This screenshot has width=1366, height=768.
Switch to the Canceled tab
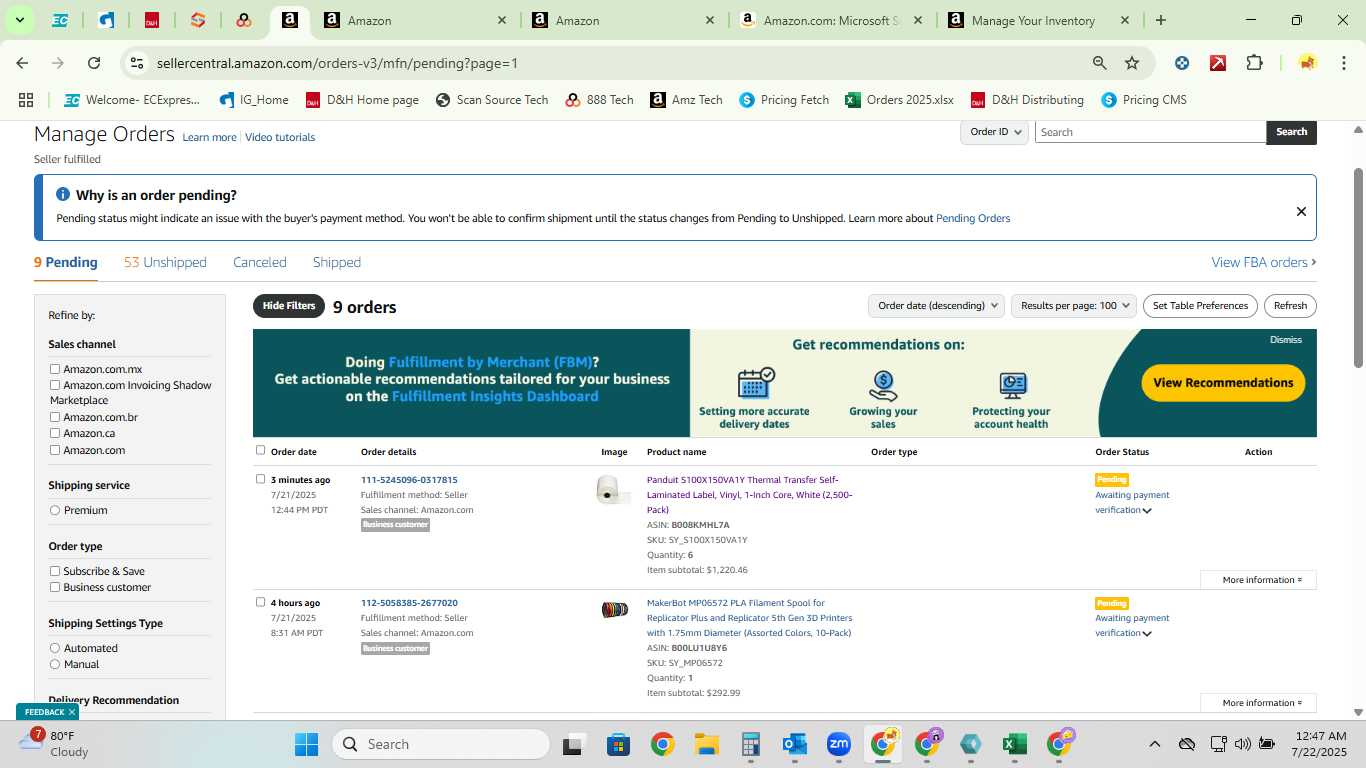[x=260, y=262]
